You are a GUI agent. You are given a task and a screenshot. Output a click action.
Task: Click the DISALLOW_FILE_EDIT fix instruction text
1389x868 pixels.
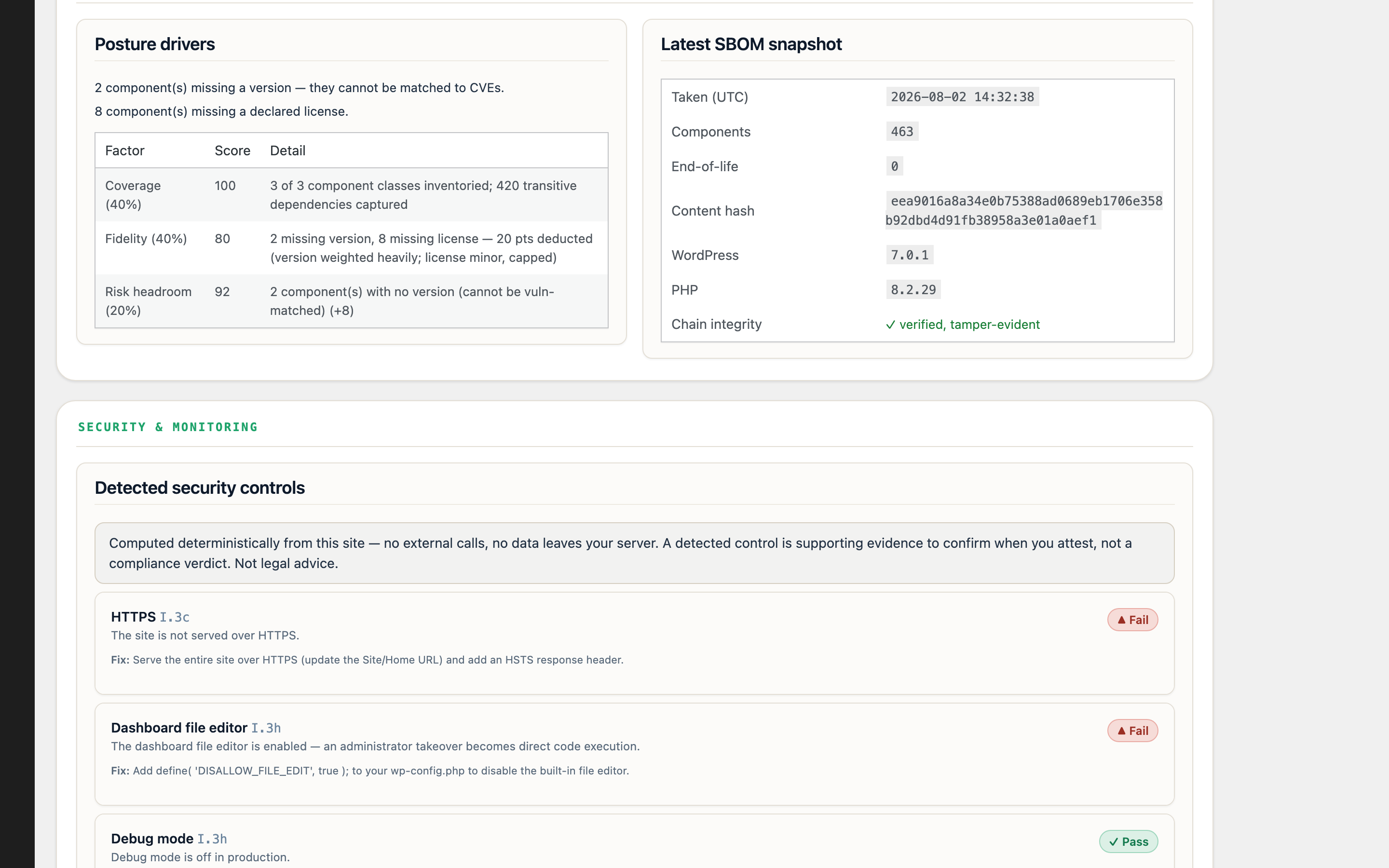[x=370, y=771]
